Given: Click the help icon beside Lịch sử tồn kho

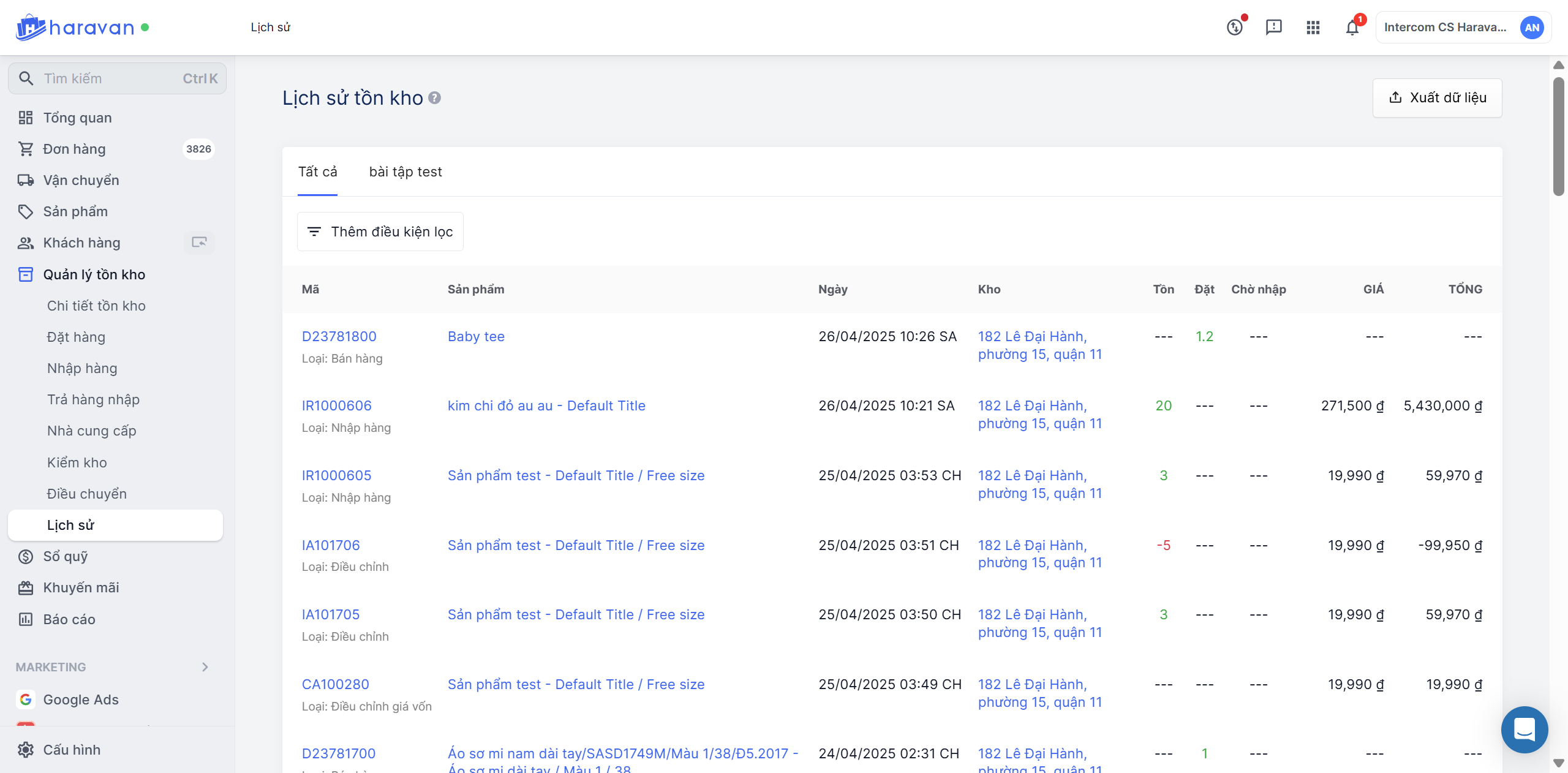Looking at the screenshot, I should (x=434, y=98).
